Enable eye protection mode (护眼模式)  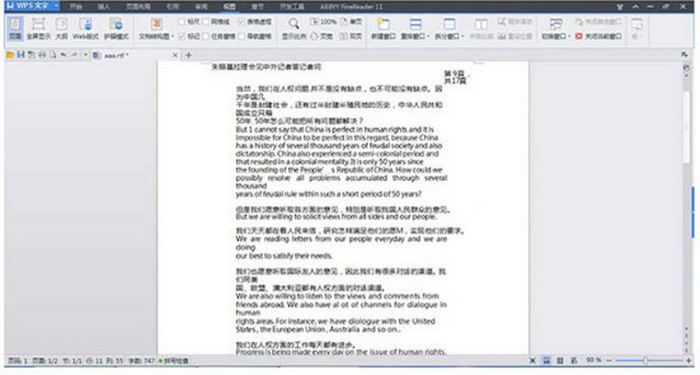click(116, 29)
